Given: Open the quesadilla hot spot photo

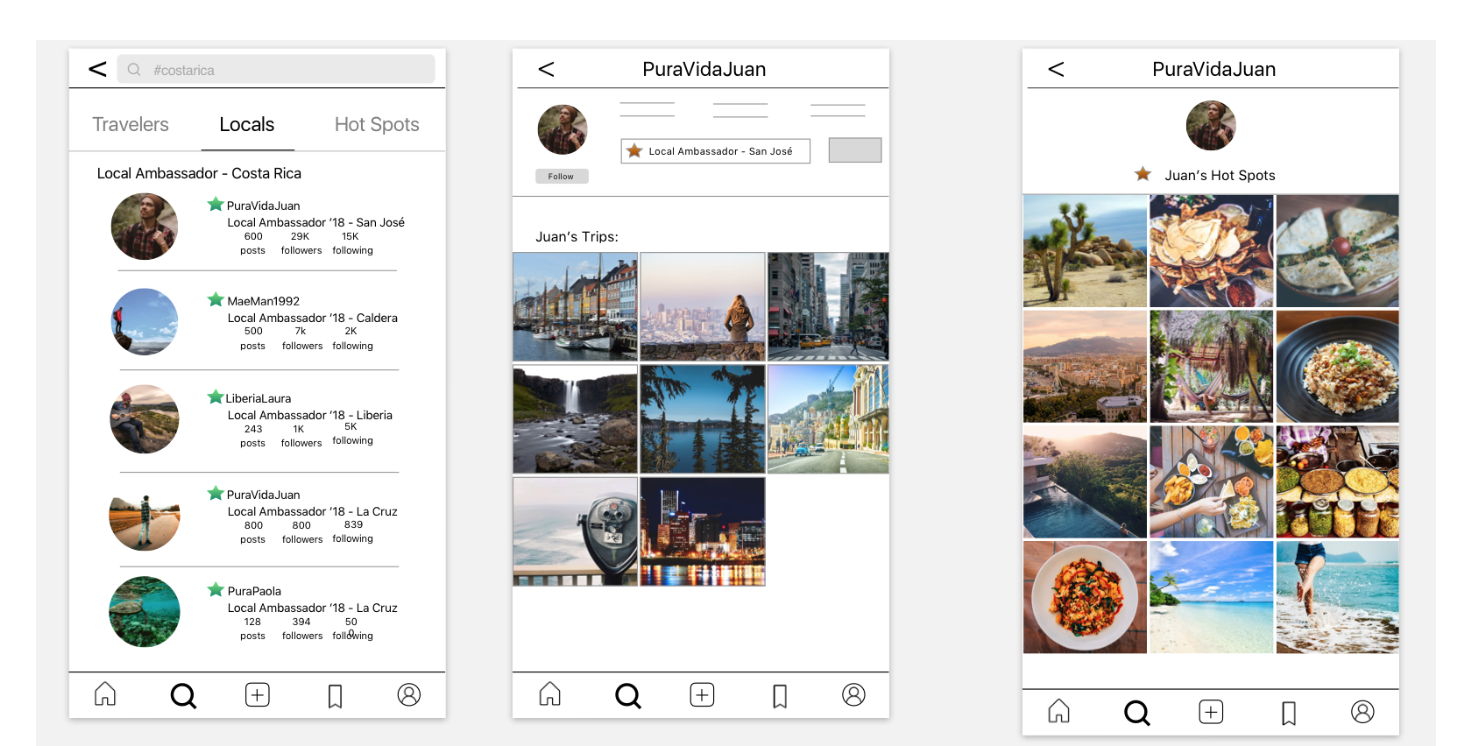Looking at the screenshot, I should (1338, 251).
